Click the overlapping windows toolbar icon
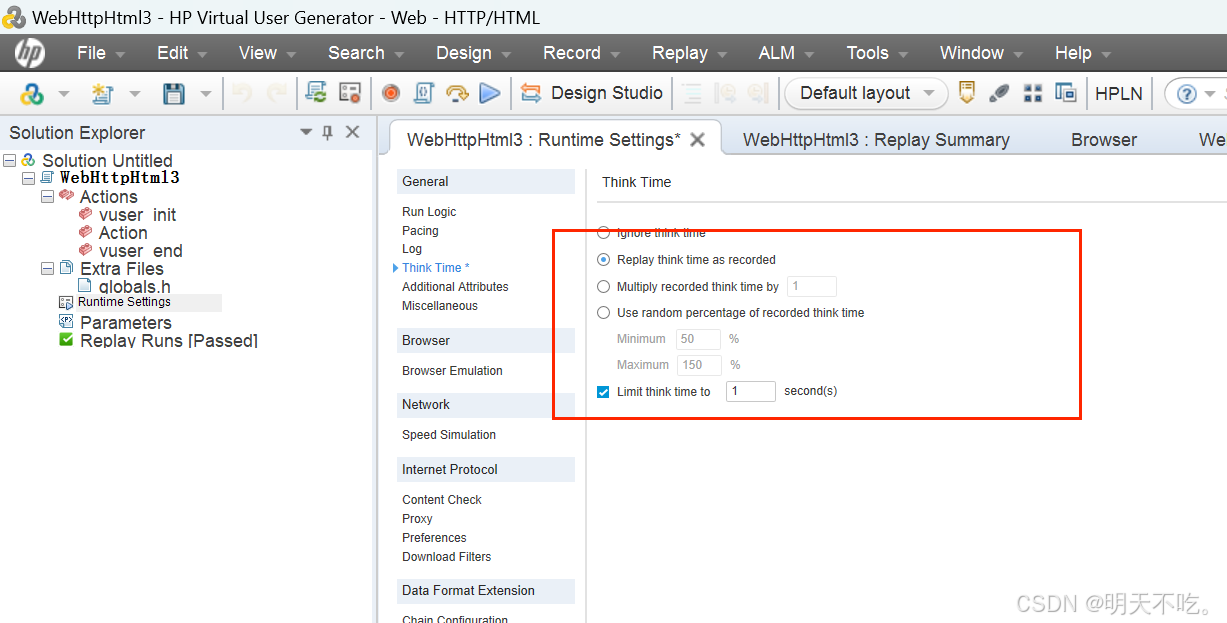Image resolution: width=1227 pixels, height=623 pixels. 1066,93
